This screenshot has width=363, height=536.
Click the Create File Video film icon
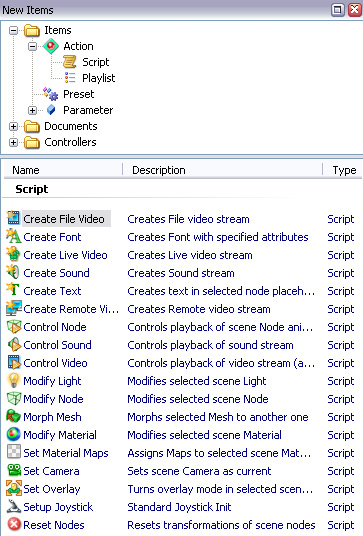(x=14, y=218)
